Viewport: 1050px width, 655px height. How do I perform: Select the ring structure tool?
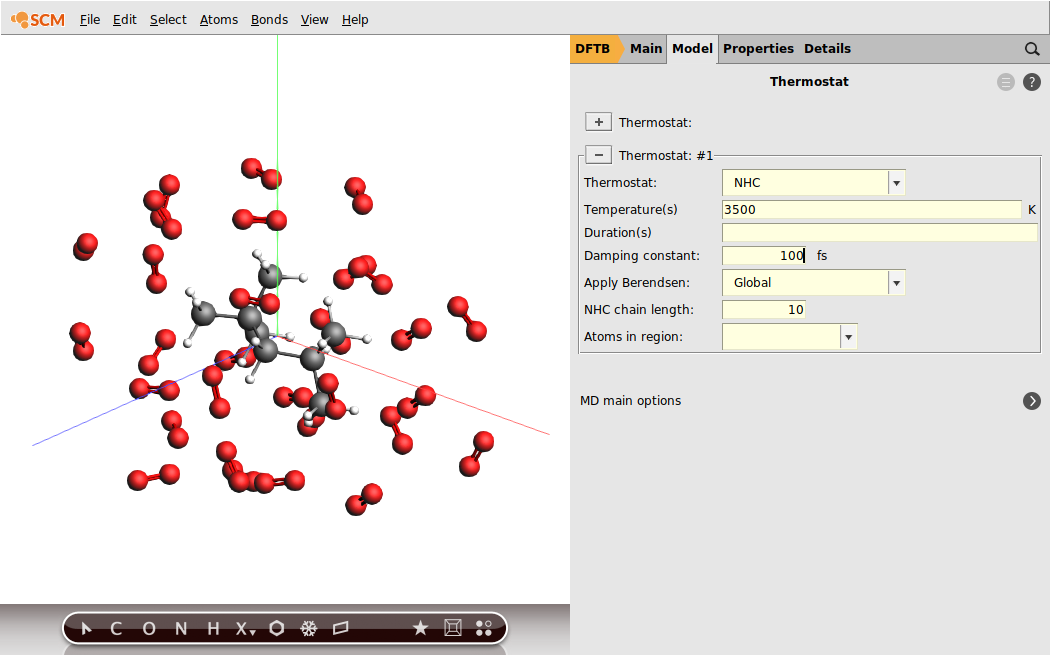pyautogui.click(x=277, y=628)
